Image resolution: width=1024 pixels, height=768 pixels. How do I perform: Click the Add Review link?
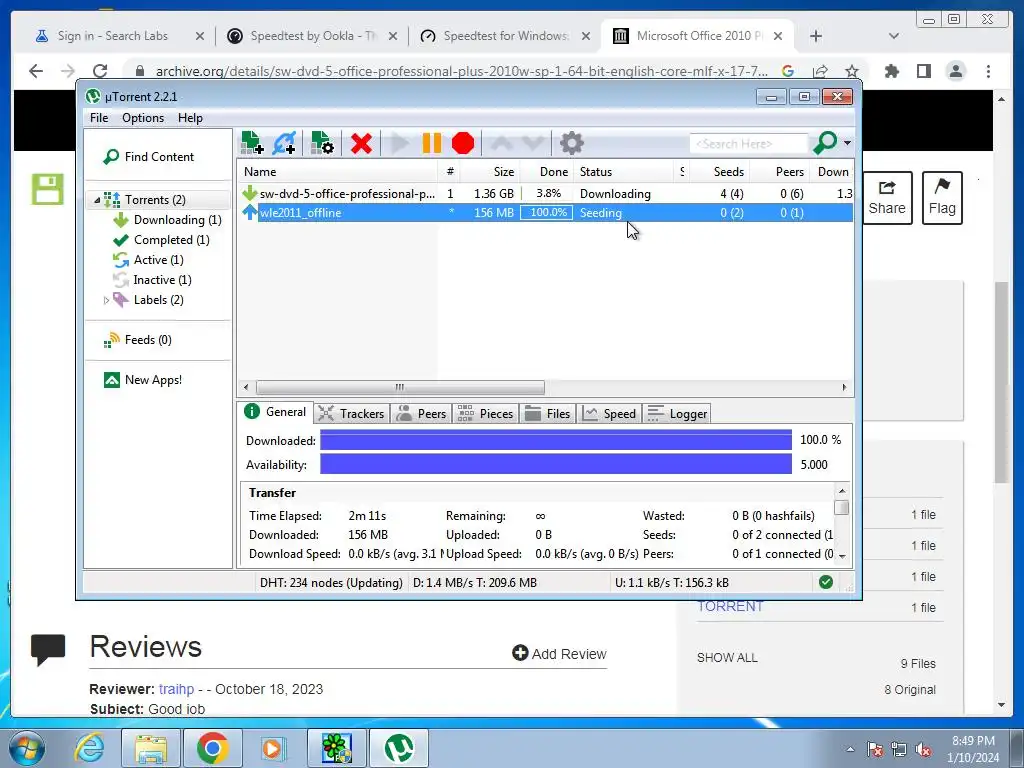[559, 653]
